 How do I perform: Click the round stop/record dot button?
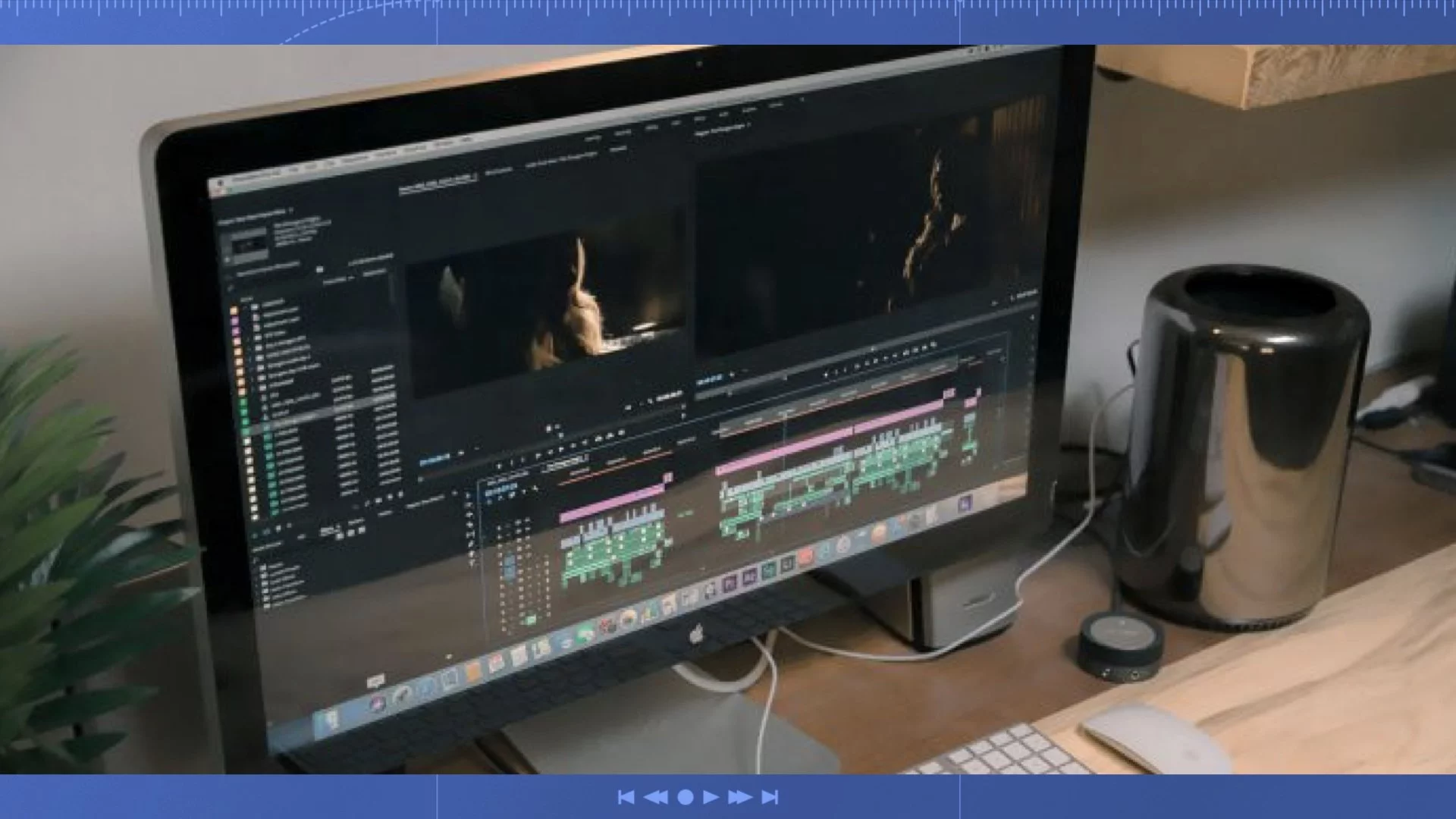pos(685,797)
